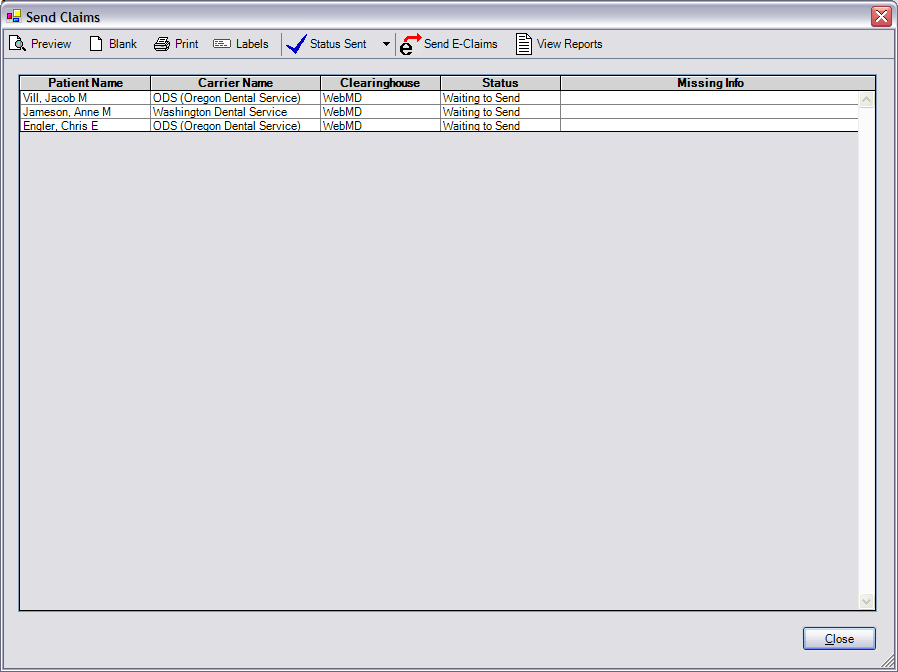898x672 pixels.
Task: Click the Send E-Claims toolbar label
Action: 460,44
